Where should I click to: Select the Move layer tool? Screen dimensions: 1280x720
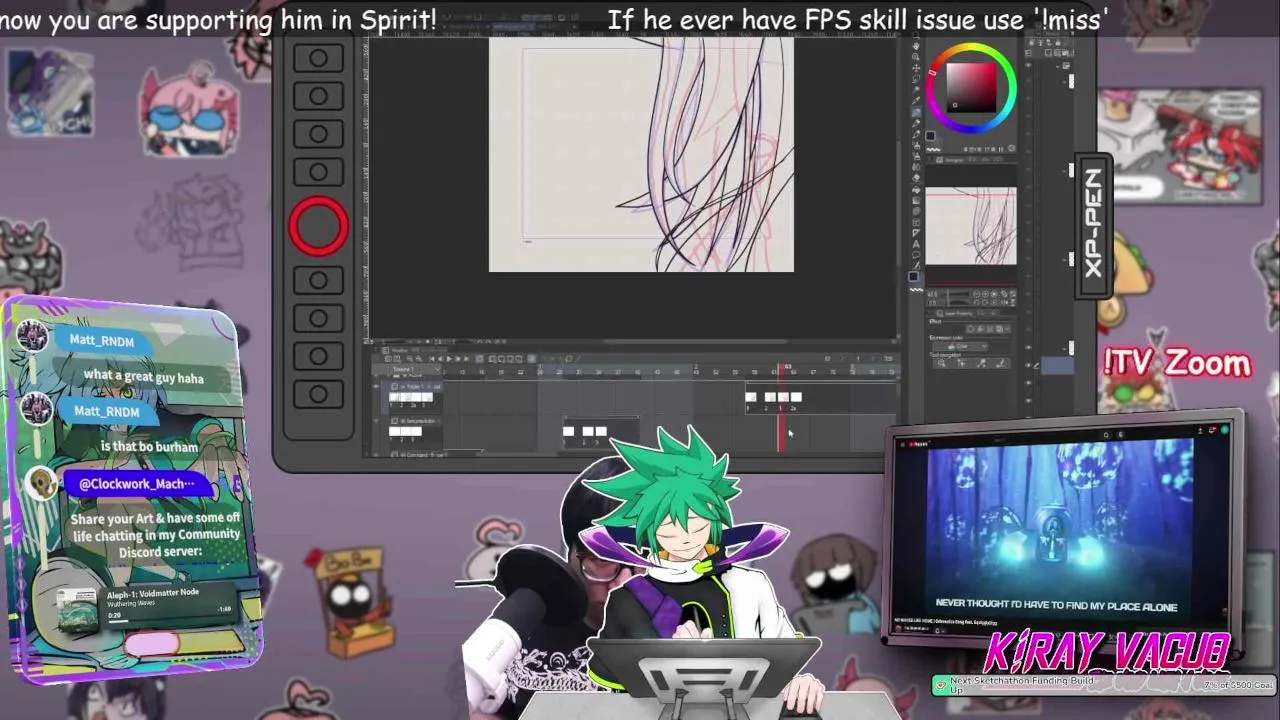916,68
